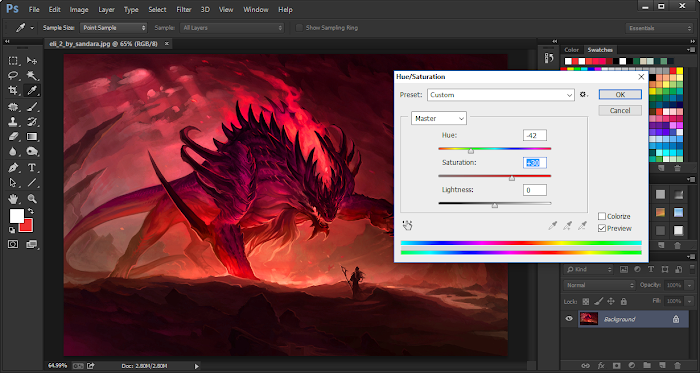
Task: Toggle Lock Transparent Pixels in Layers panel
Action: point(586,302)
